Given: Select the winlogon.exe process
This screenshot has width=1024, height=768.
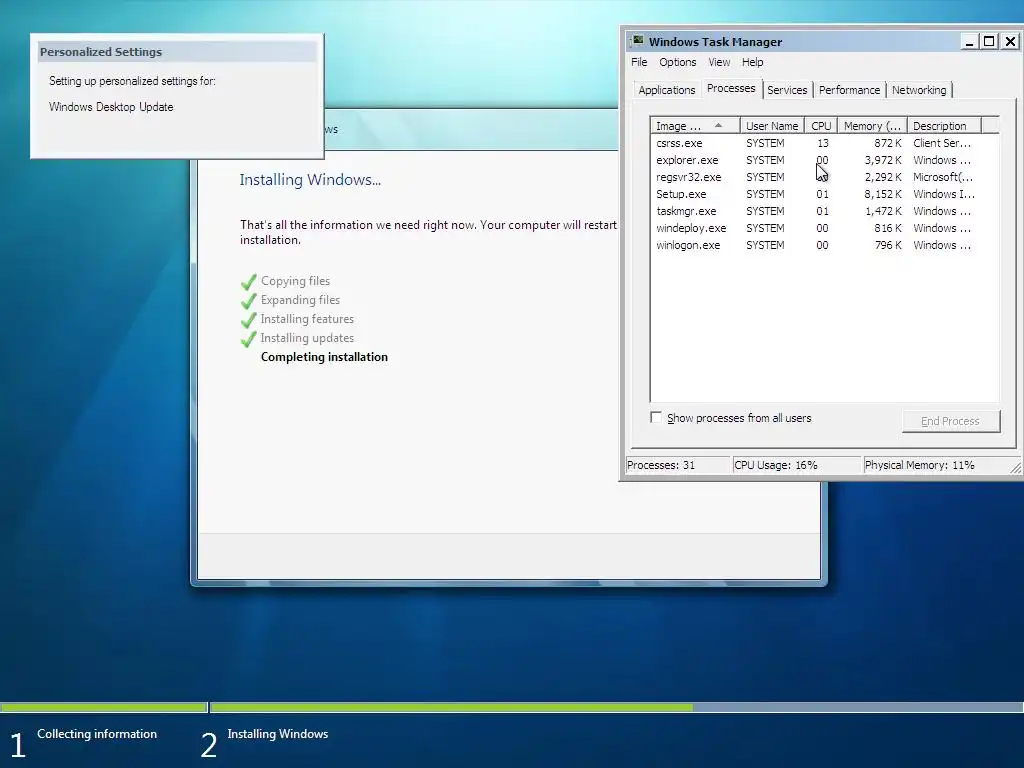Looking at the screenshot, I should pos(824,245).
